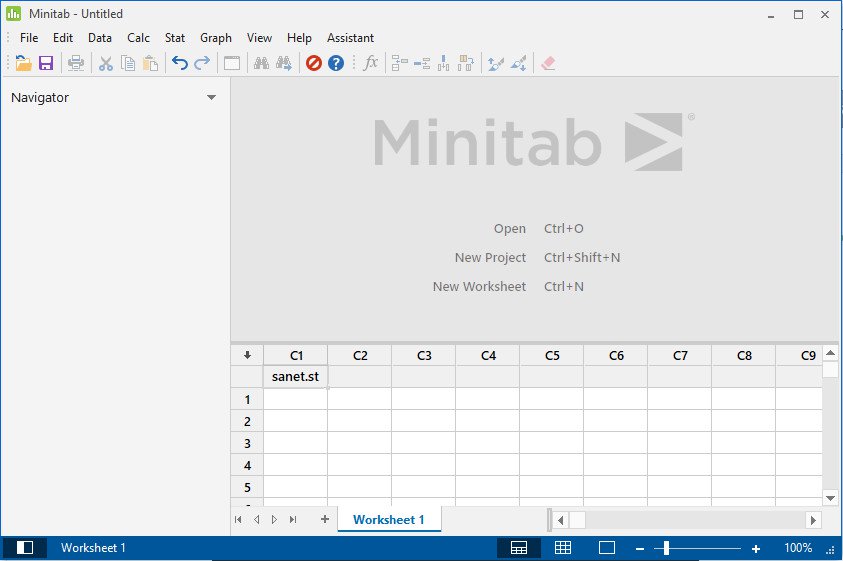Add a new worksheet with plus button
The image size is (843, 561).
(324, 519)
